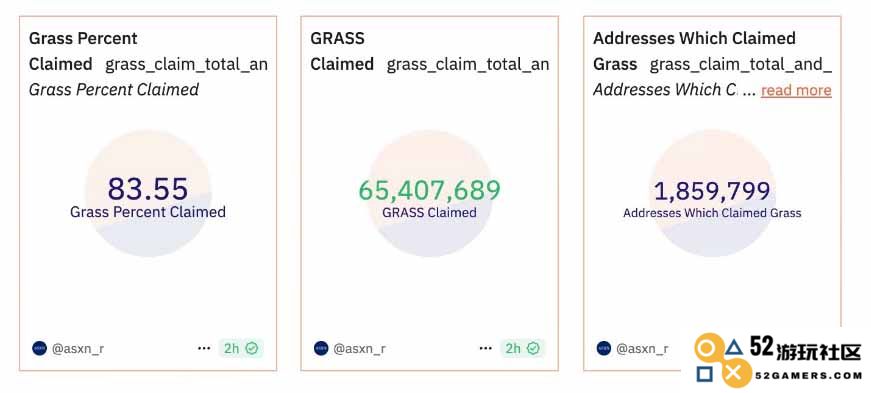Image resolution: width=871 pixels, height=393 pixels.
Task: Open the Grass Percent Claimed title
Action: point(83,51)
